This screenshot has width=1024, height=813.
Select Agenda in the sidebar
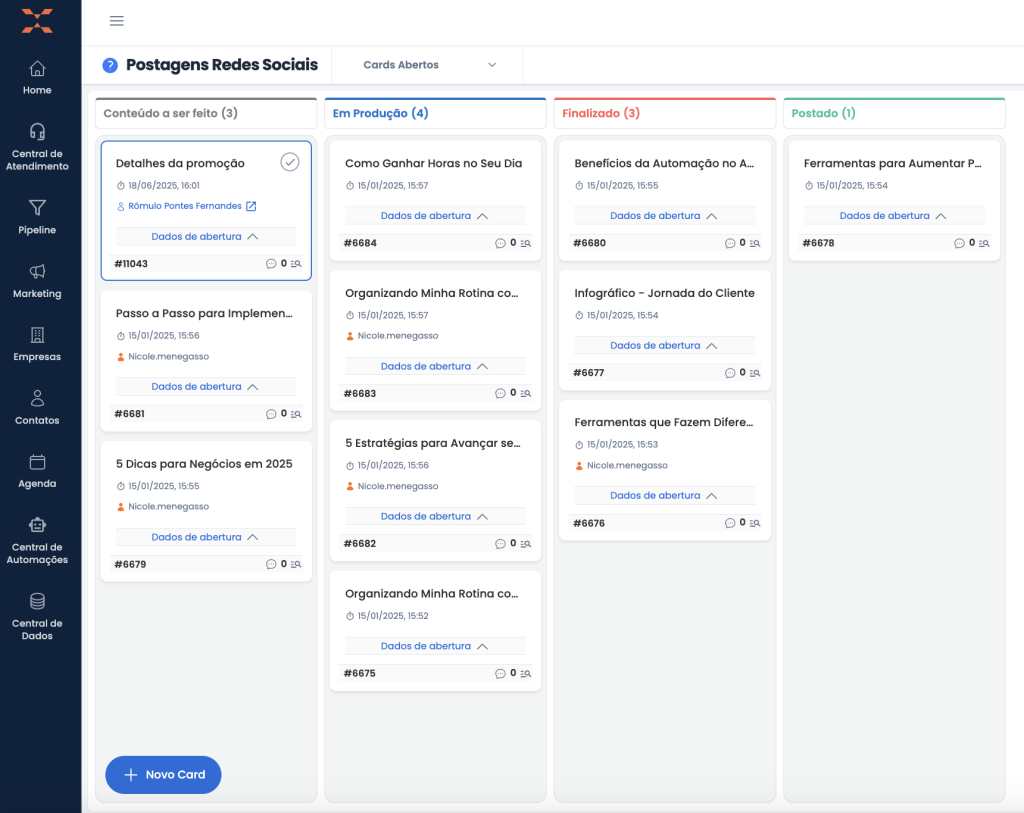[x=37, y=471]
